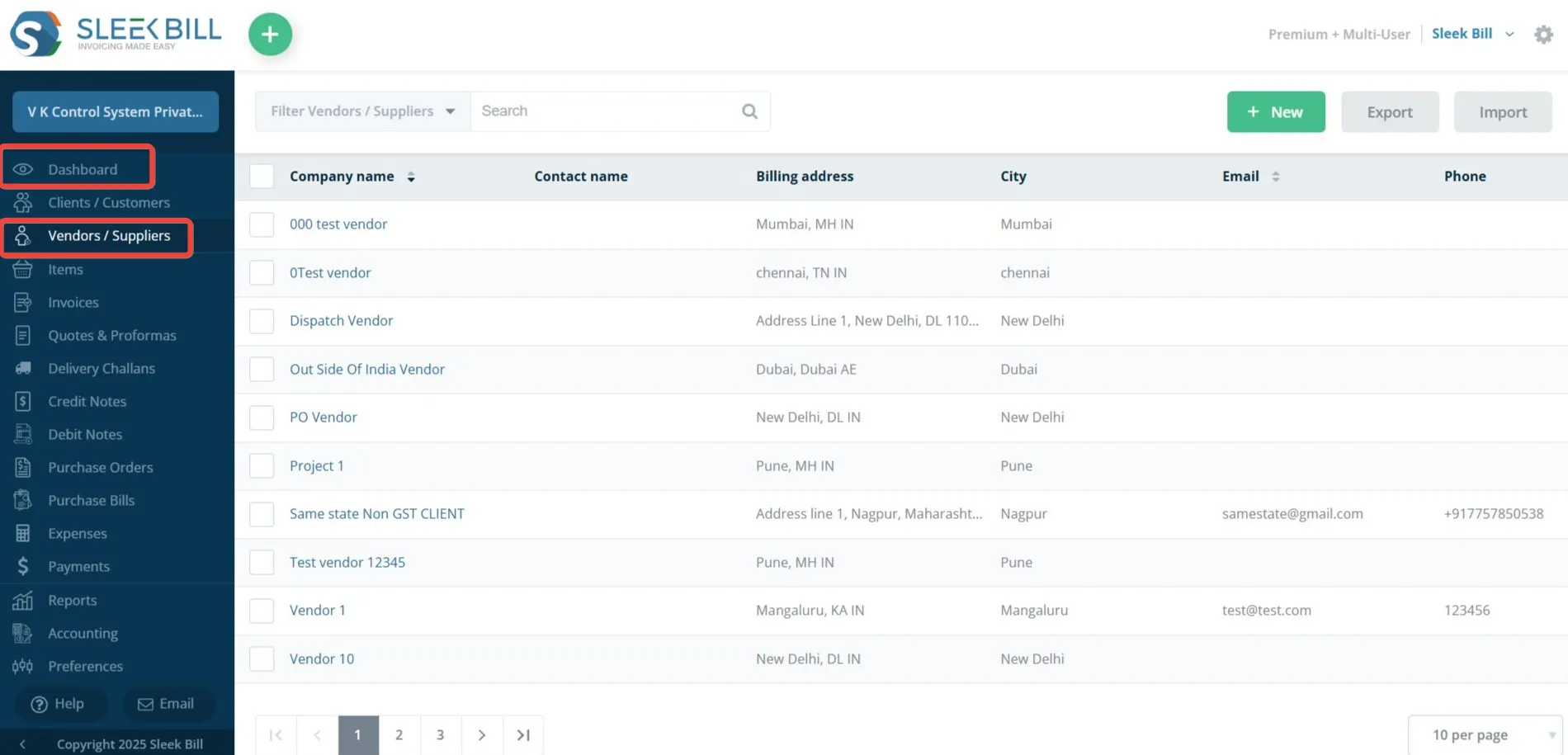
Task: Sort by Email column arrows
Action: 1276,177
